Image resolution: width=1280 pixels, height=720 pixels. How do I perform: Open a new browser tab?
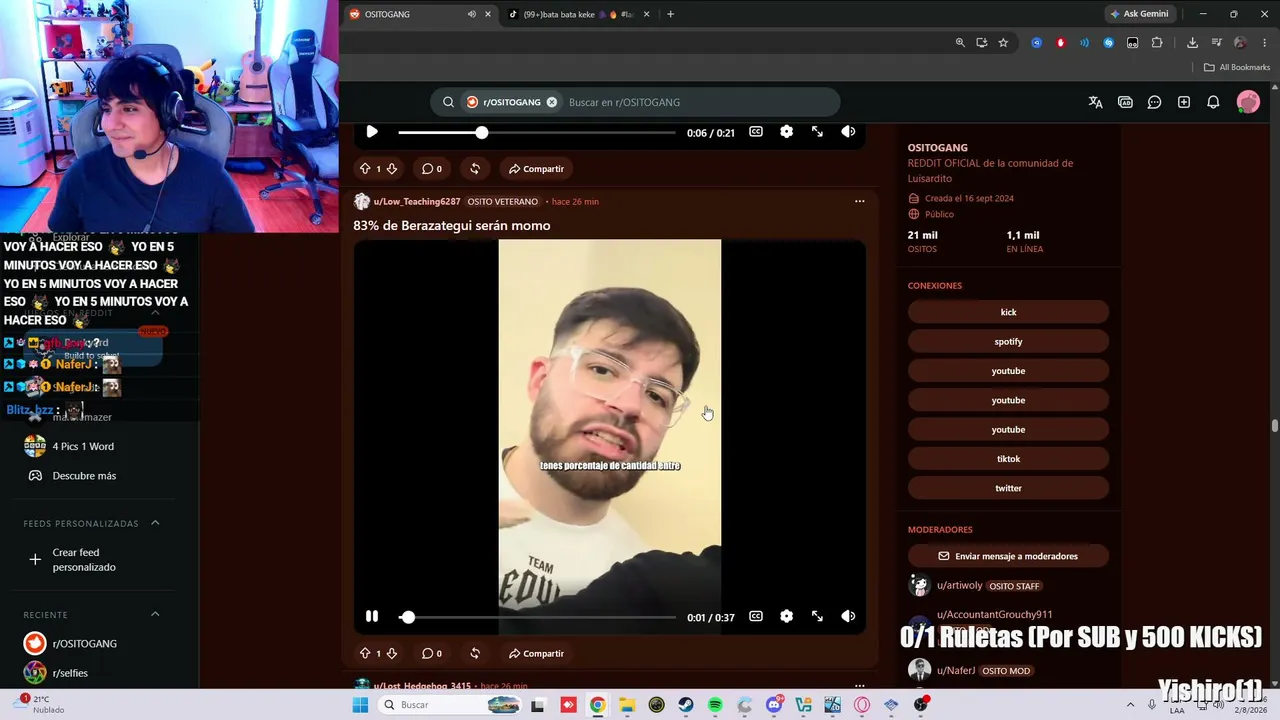(670, 14)
